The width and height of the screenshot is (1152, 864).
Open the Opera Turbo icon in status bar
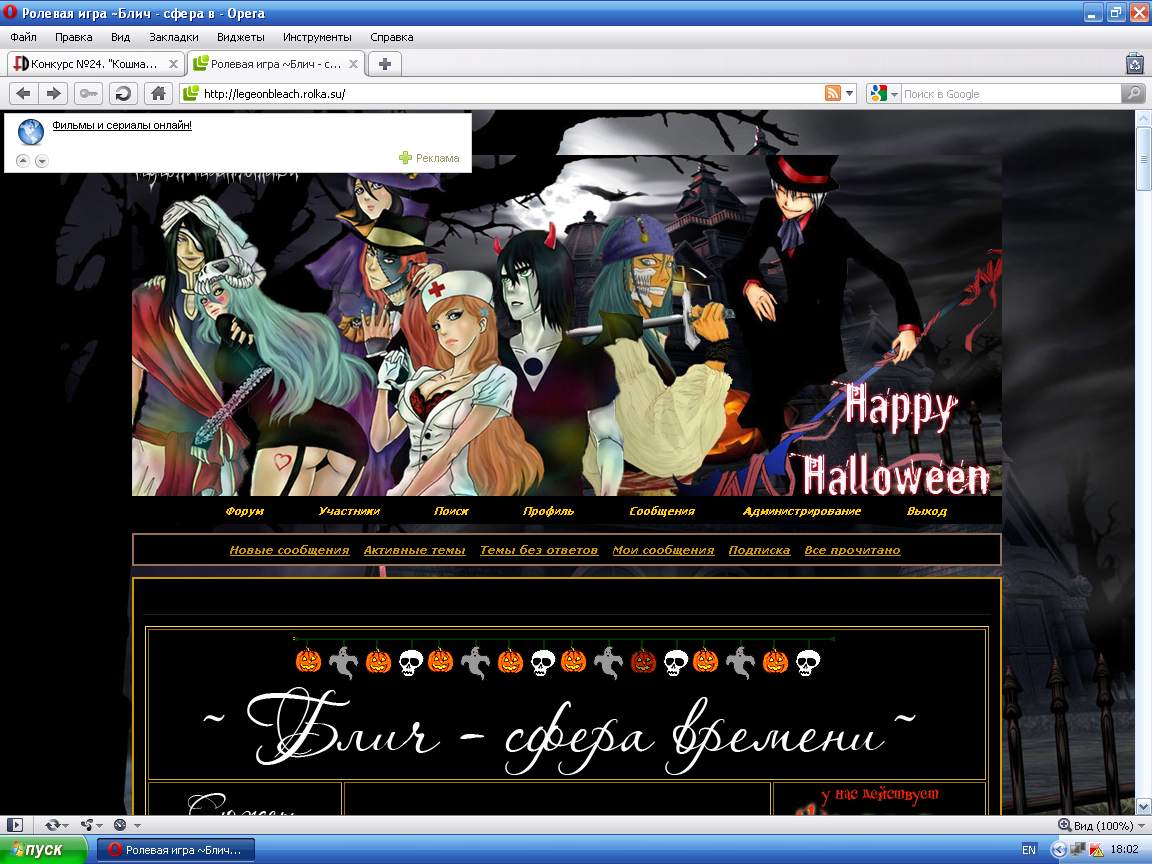coord(120,825)
